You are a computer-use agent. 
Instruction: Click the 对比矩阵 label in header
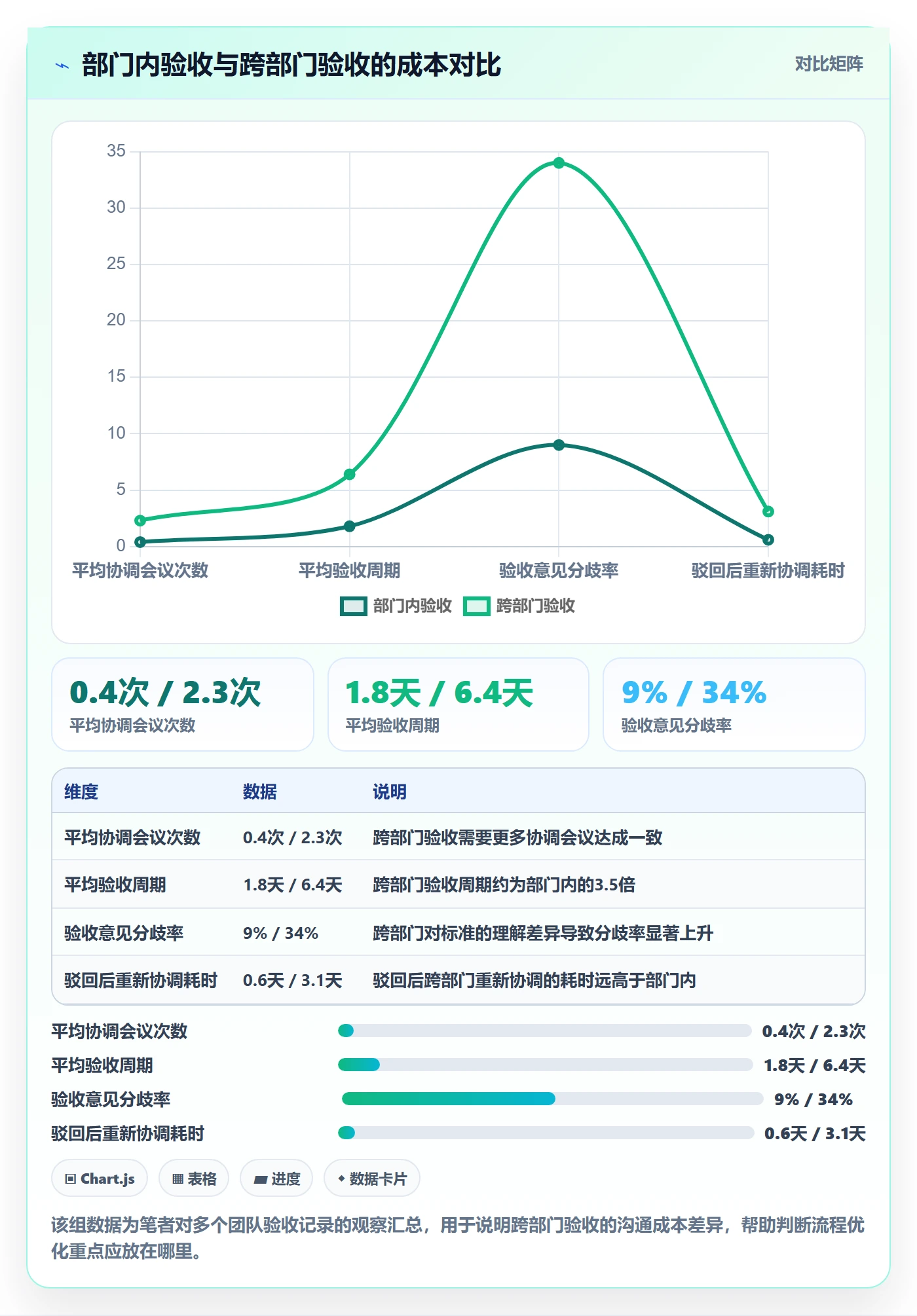tap(829, 64)
